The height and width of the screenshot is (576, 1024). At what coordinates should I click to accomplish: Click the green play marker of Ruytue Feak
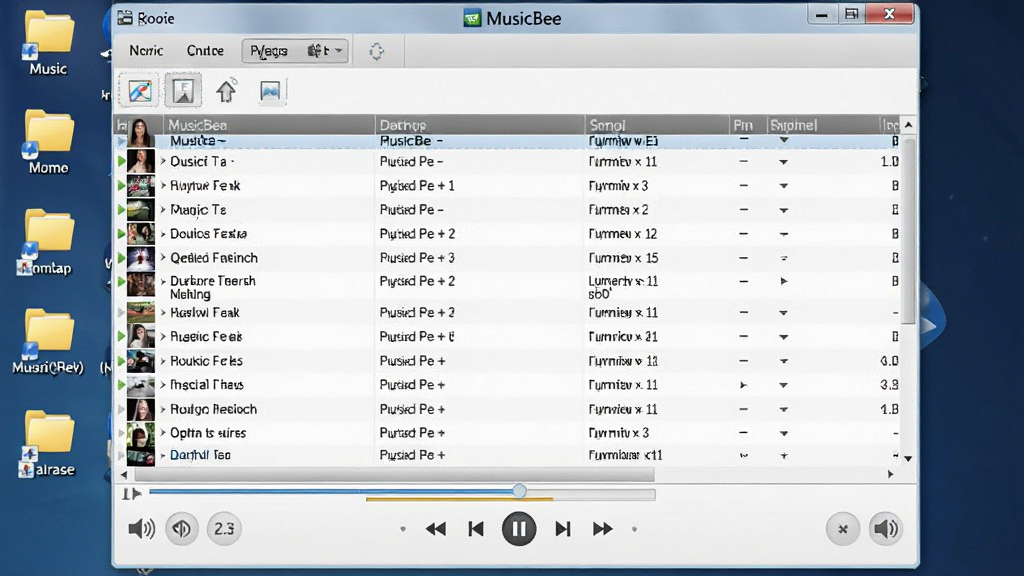[x=121, y=185]
